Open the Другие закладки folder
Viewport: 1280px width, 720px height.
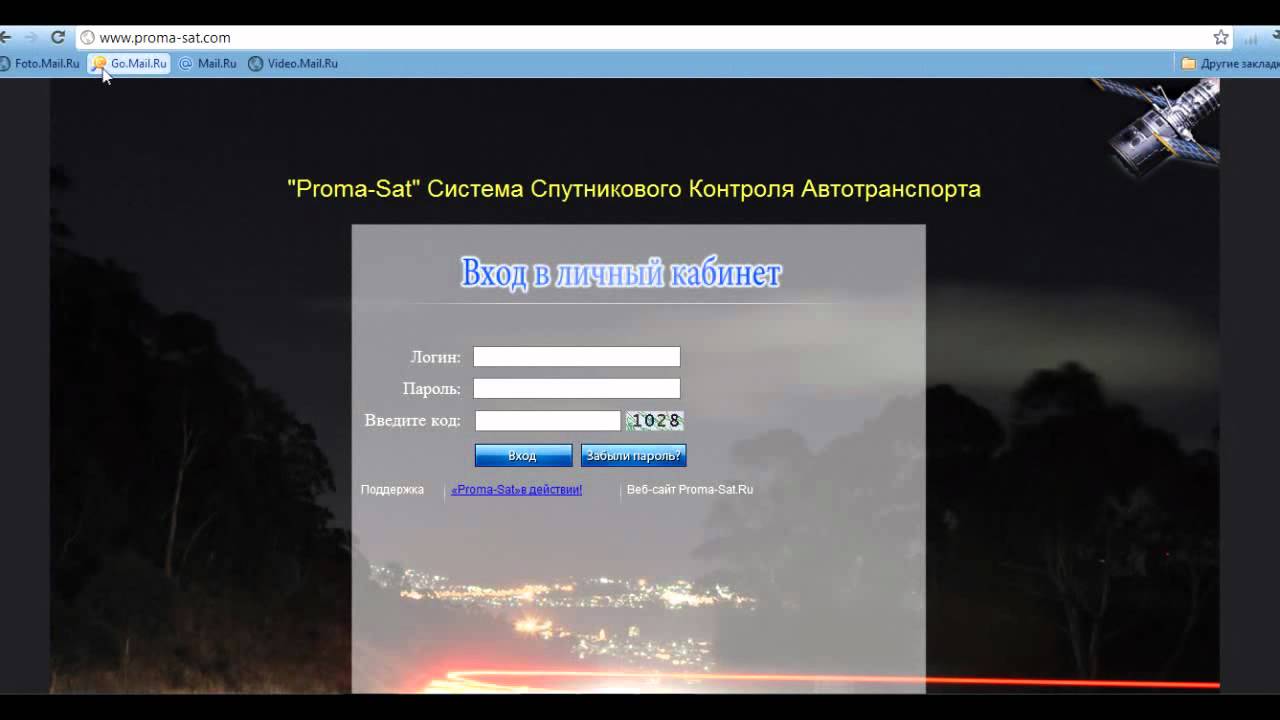(x=1230, y=63)
